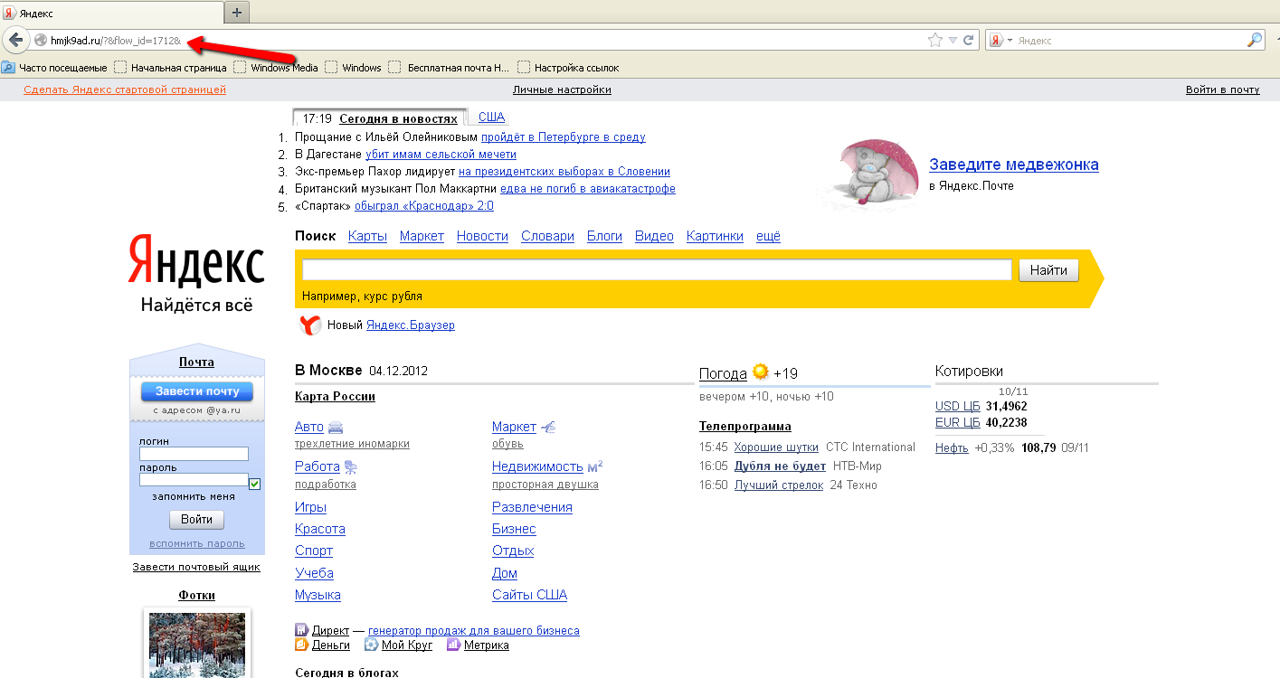Open the Личные настройки link
1280x678 pixels.
tap(562, 90)
